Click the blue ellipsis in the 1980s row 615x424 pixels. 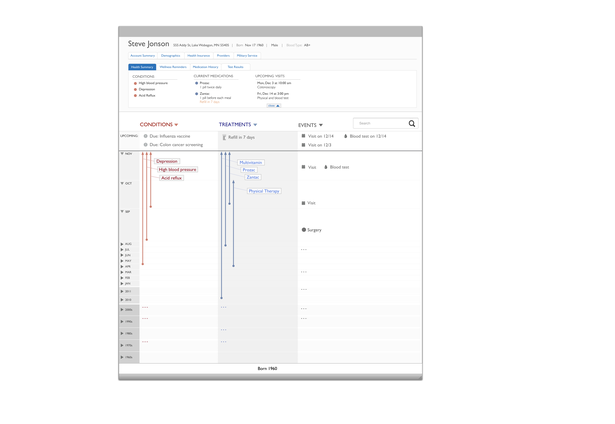click(224, 330)
